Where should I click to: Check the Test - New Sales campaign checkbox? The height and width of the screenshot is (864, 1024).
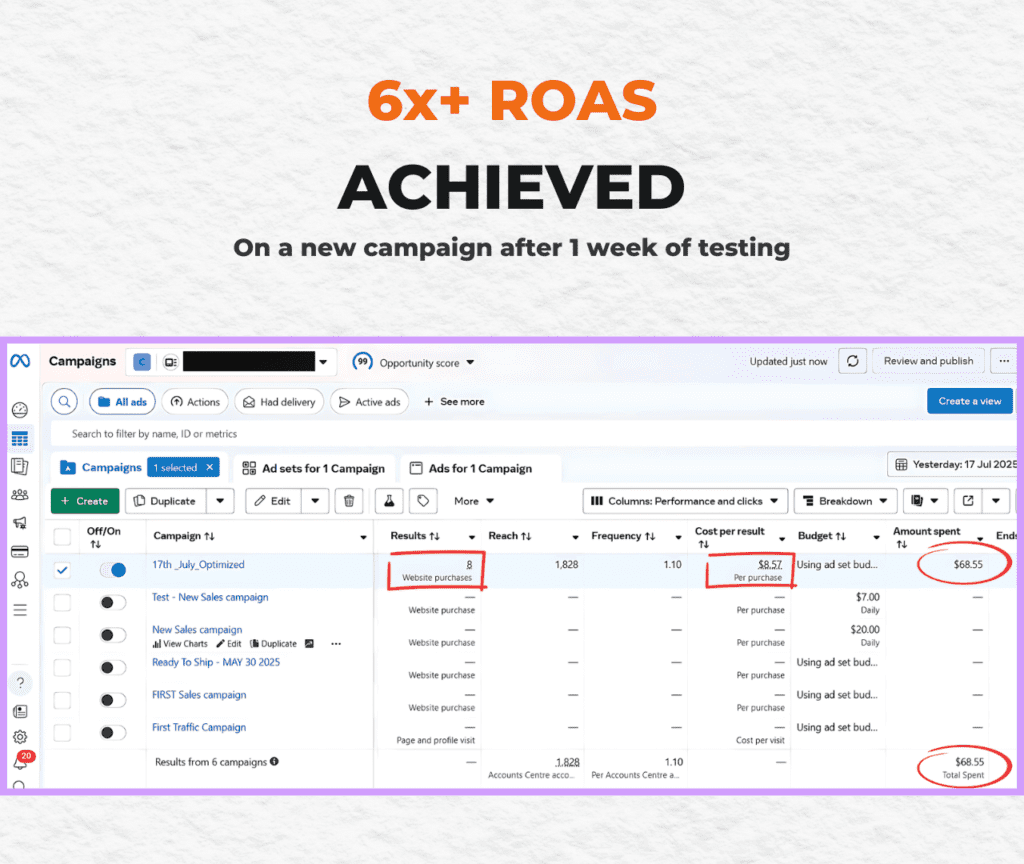(63, 602)
